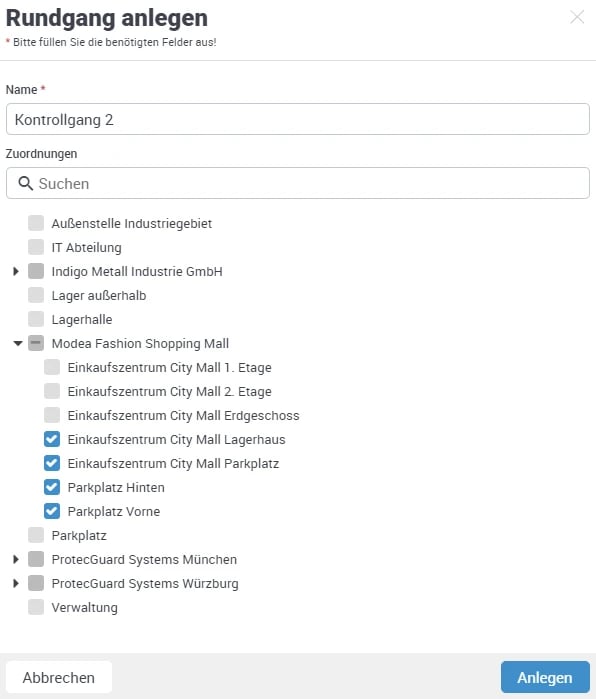Viewport: 596px width, 699px height.
Task: Toggle the Modea Fashion Shopping Mall checkbox
Action: [36, 343]
